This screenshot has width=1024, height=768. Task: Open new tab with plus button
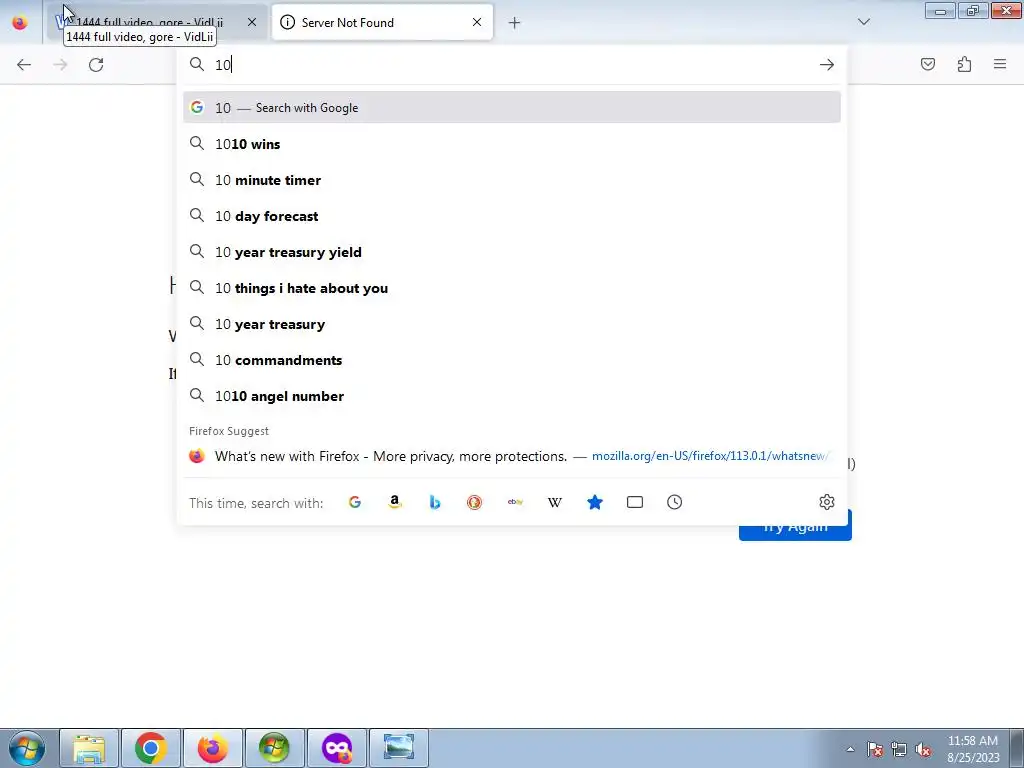point(515,23)
